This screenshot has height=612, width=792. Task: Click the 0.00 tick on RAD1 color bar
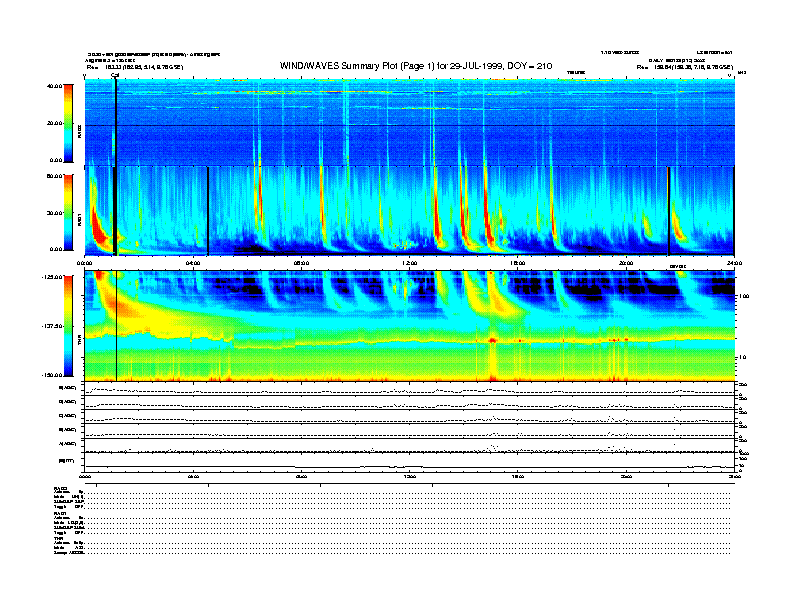pyautogui.click(x=56, y=249)
